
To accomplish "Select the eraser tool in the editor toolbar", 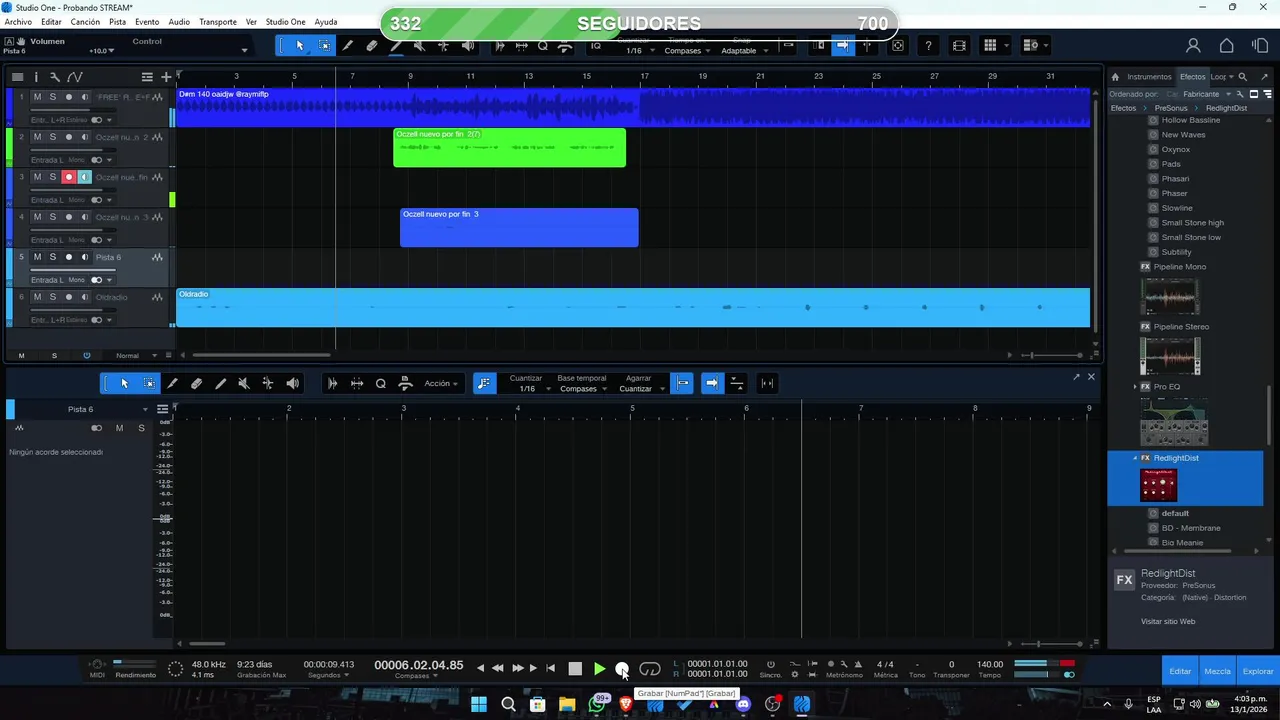I will [x=196, y=383].
